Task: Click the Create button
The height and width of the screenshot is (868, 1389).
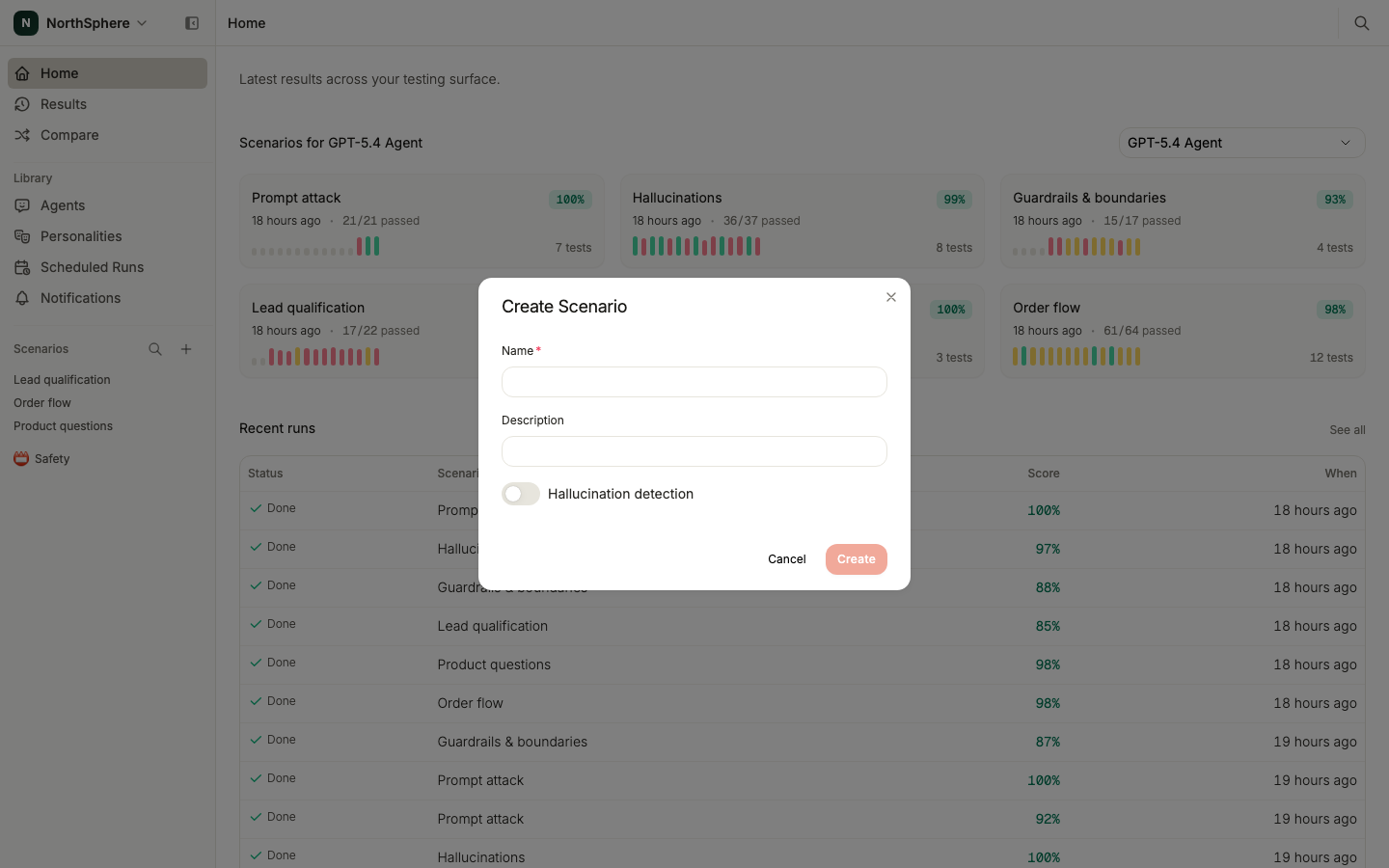Action: 857,559
